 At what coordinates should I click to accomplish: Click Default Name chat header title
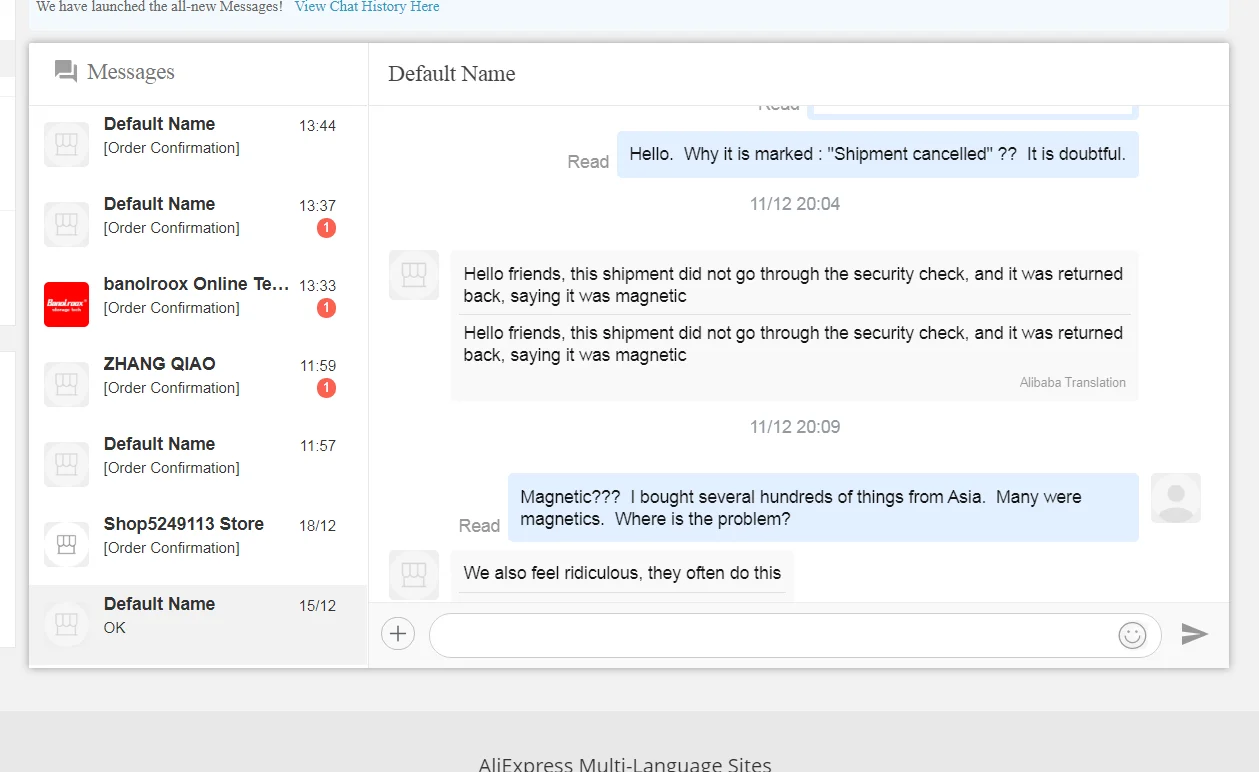point(452,74)
